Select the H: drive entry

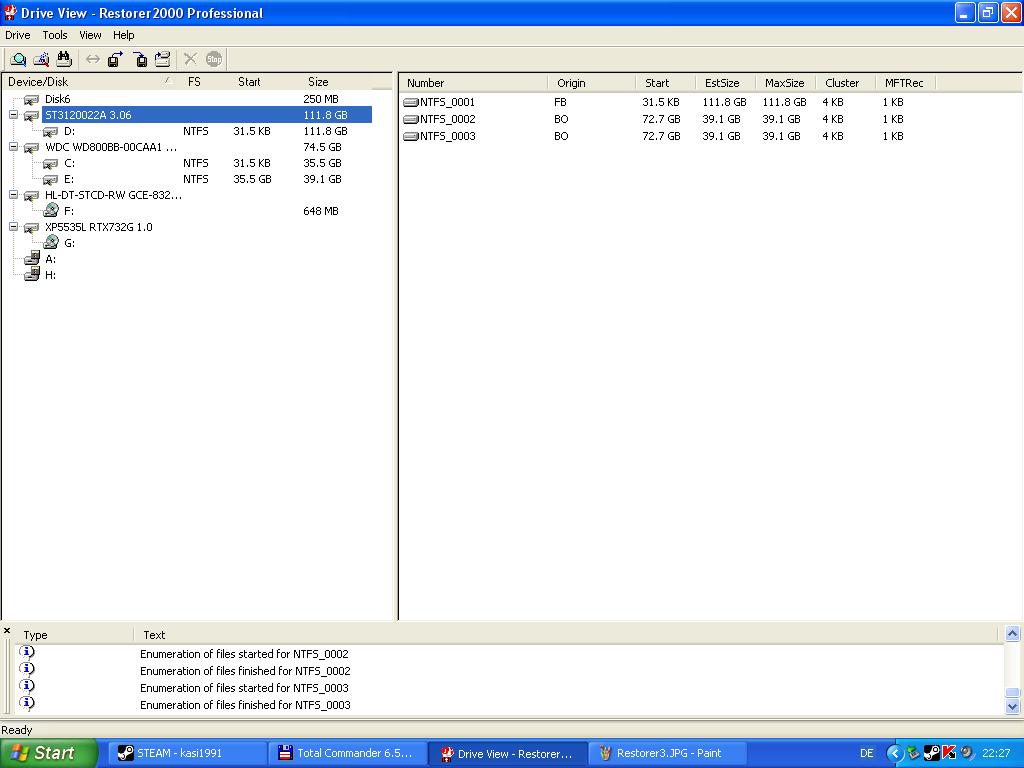tap(50, 275)
